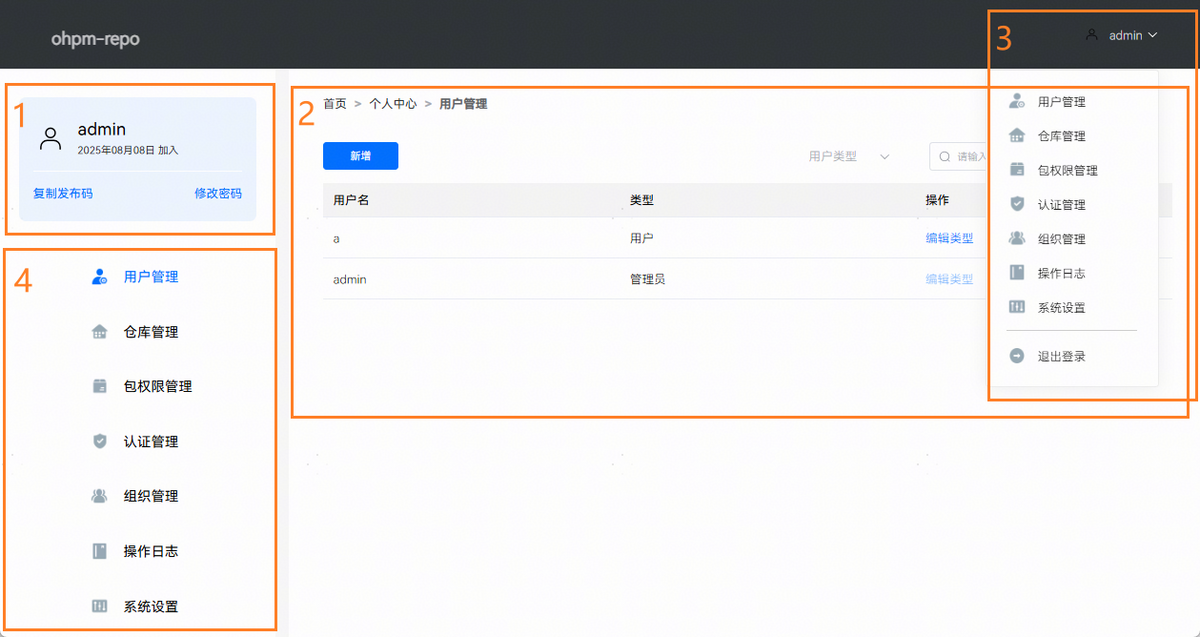1200x637 pixels.
Task: Select 仓库管理 from the admin dropdown menu
Action: pyautogui.click(x=1061, y=136)
